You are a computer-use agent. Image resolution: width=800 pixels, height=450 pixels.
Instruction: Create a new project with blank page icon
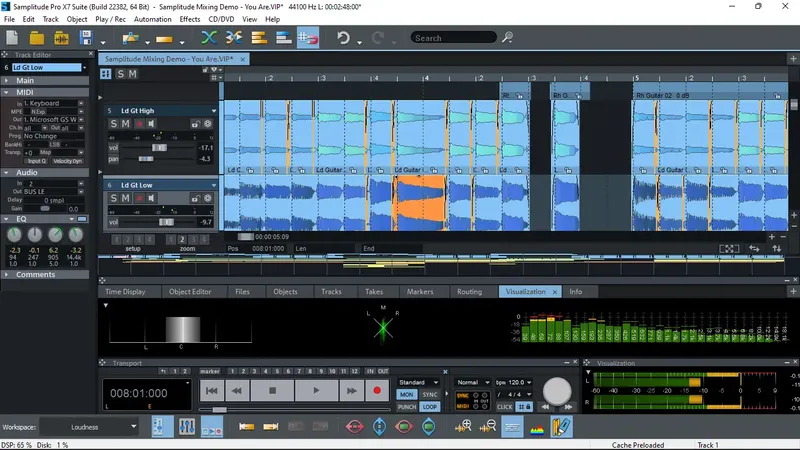12,38
